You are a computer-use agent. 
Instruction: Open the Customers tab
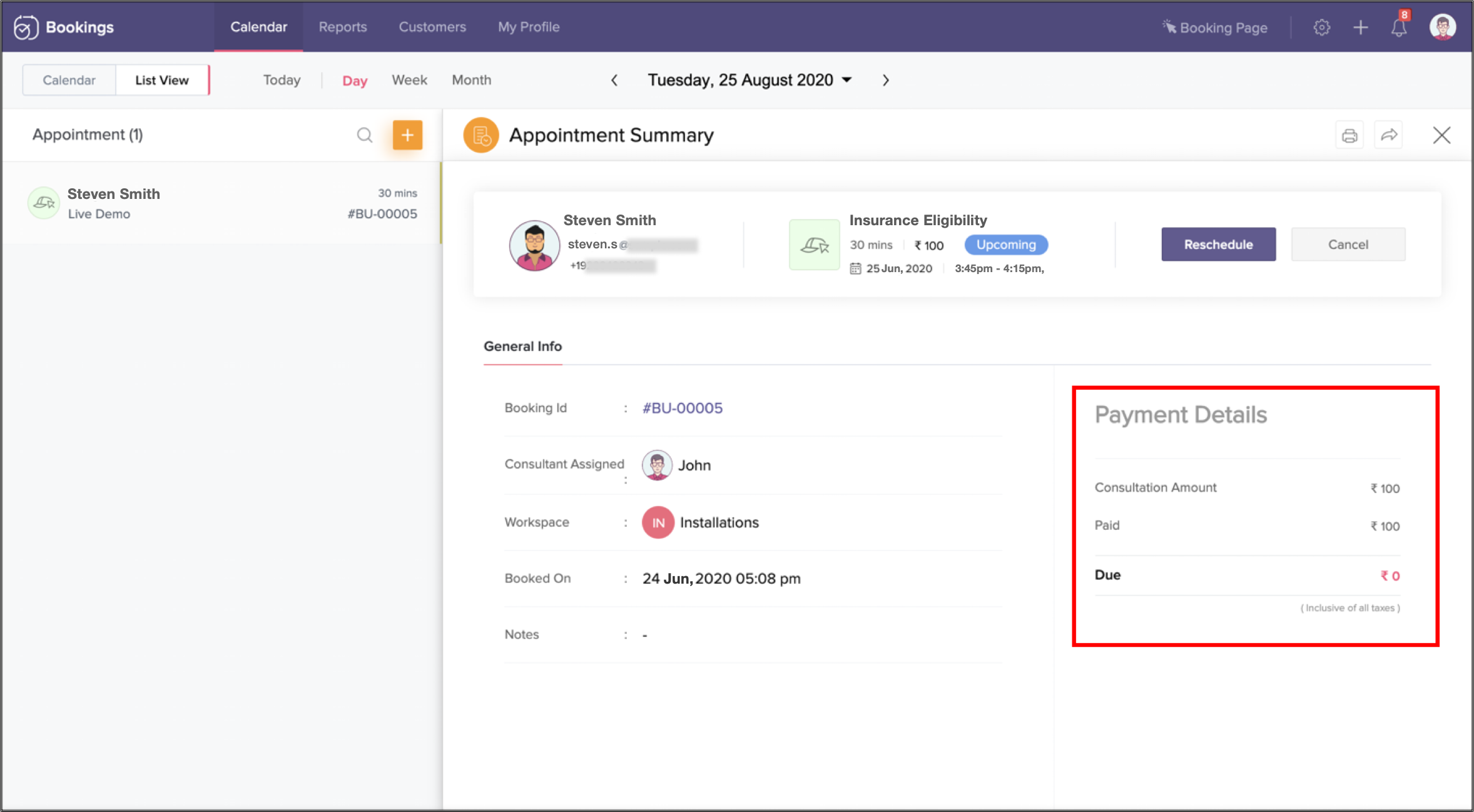[x=432, y=27]
